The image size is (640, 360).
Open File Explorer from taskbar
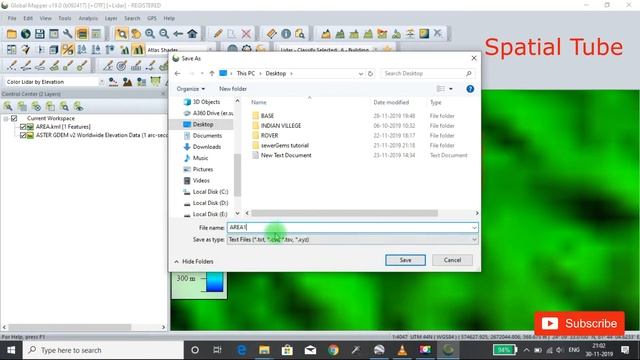tap(264, 350)
